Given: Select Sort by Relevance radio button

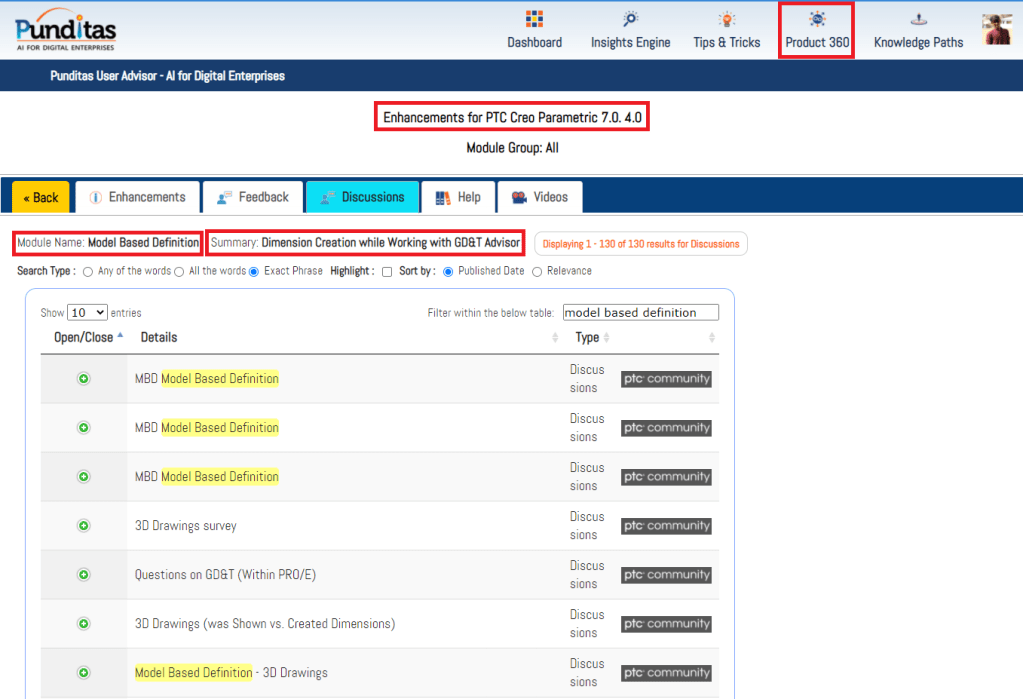Looking at the screenshot, I should [x=537, y=271].
